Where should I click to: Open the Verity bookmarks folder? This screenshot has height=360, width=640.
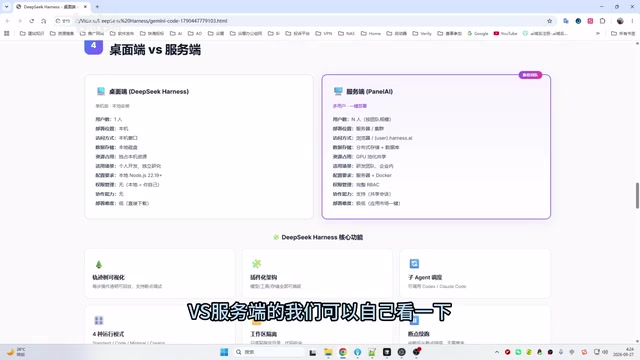pyautogui.click(x=422, y=33)
